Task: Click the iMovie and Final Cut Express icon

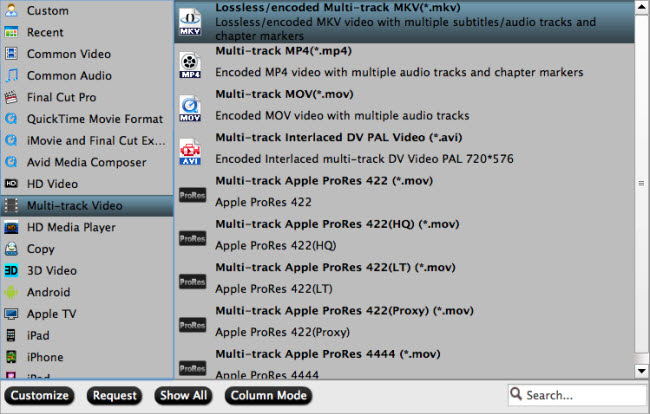Action: 11,140
